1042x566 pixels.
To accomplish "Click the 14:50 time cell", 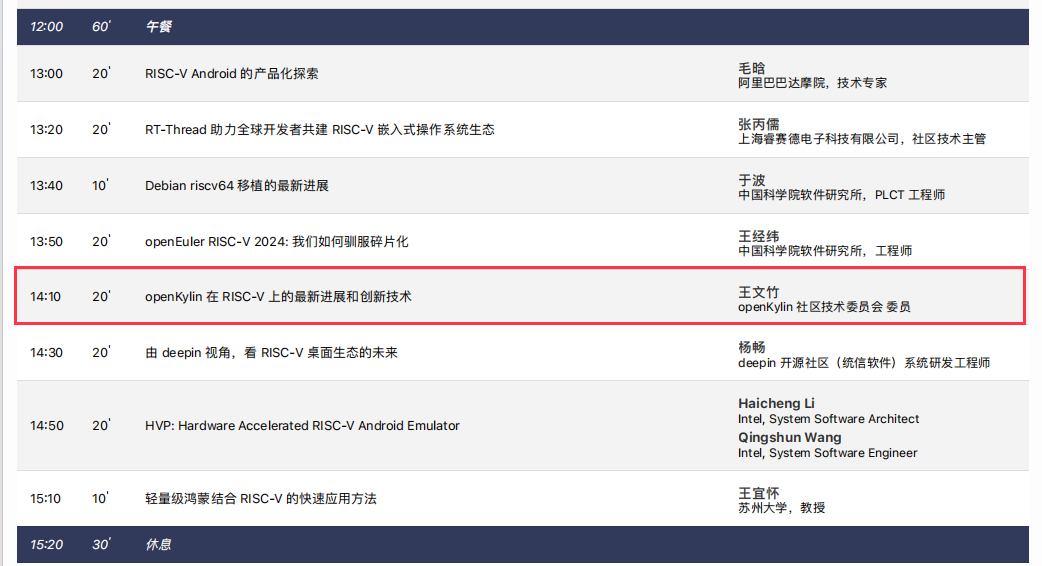I will pos(47,426).
